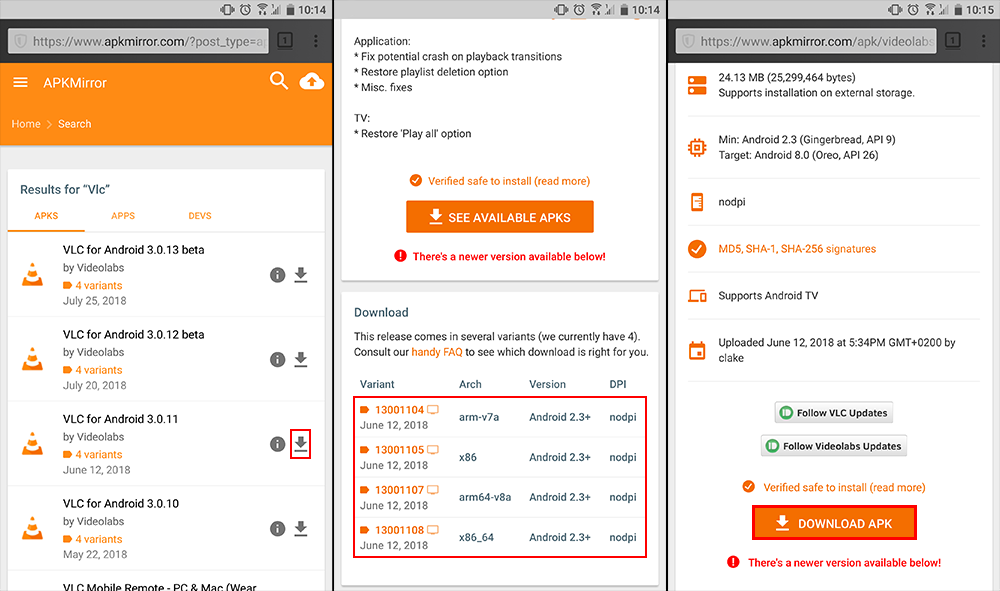The width and height of the screenshot is (1000, 591).
Task: Open browser overflow menu in right screen
Action: tap(983, 41)
